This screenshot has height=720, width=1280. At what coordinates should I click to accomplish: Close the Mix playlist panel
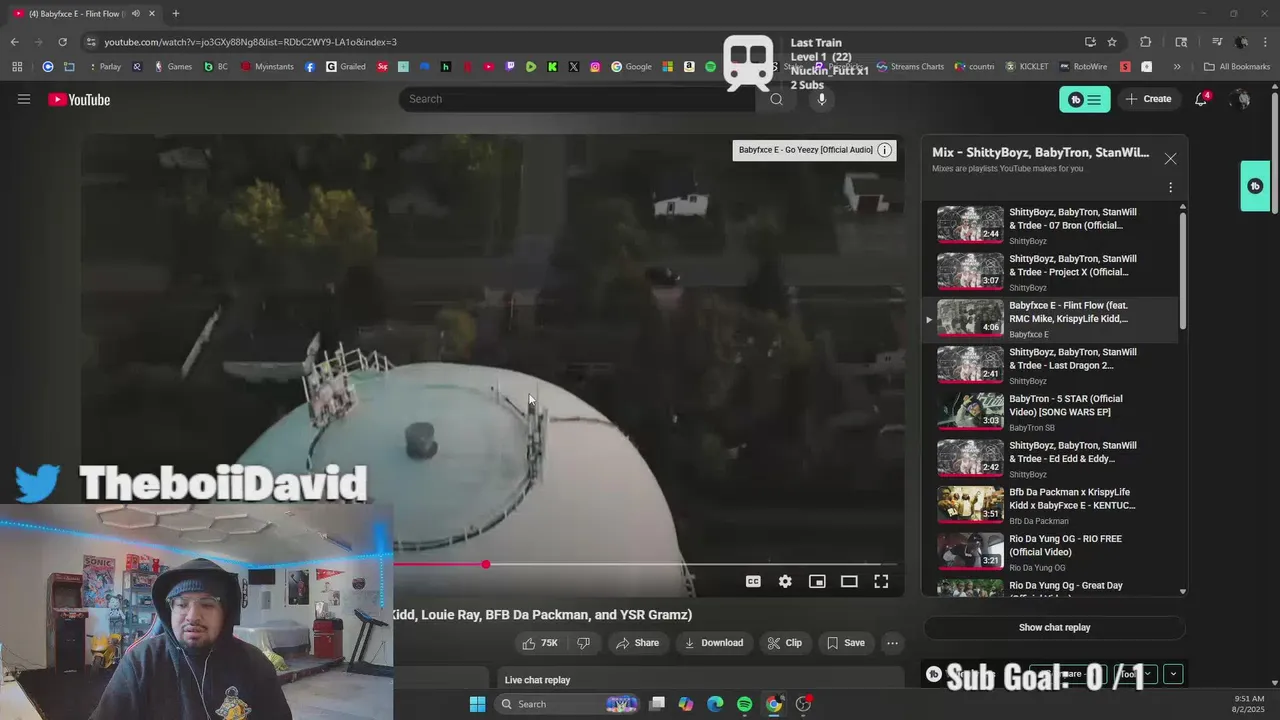(1170, 159)
